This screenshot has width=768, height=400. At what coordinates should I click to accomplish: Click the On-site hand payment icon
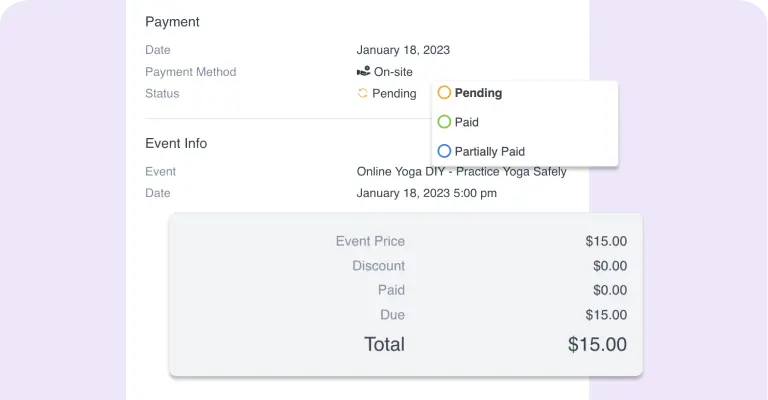[363, 72]
